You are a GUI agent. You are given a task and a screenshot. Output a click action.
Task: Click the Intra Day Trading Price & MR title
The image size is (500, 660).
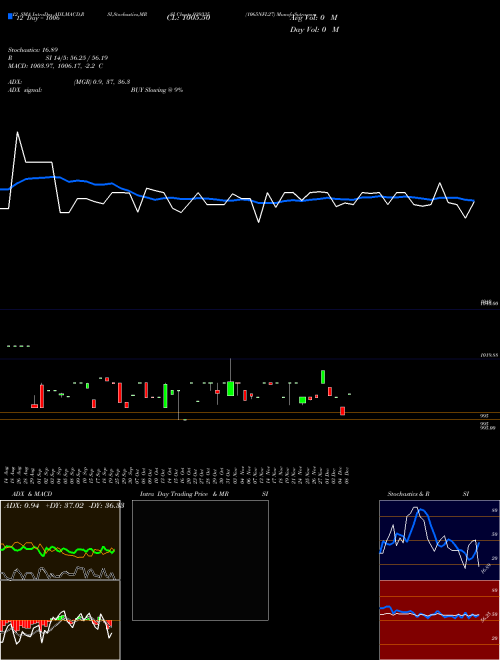pyautogui.click(x=184, y=494)
